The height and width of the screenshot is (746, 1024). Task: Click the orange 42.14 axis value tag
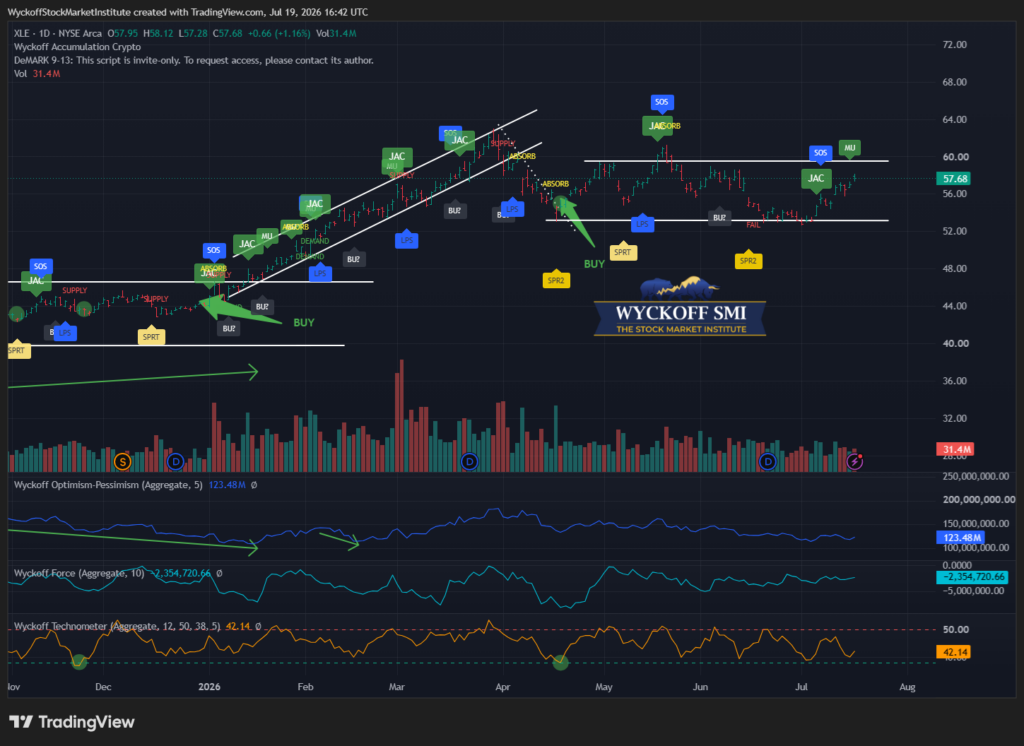click(x=953, y=652)
